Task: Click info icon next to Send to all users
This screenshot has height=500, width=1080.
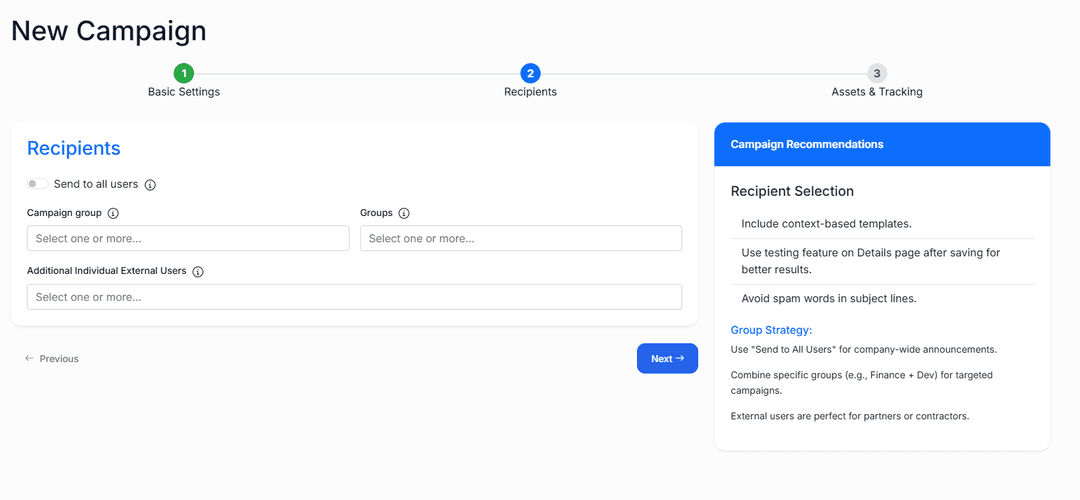Action: pyautogui.click(x=150, y=185)
